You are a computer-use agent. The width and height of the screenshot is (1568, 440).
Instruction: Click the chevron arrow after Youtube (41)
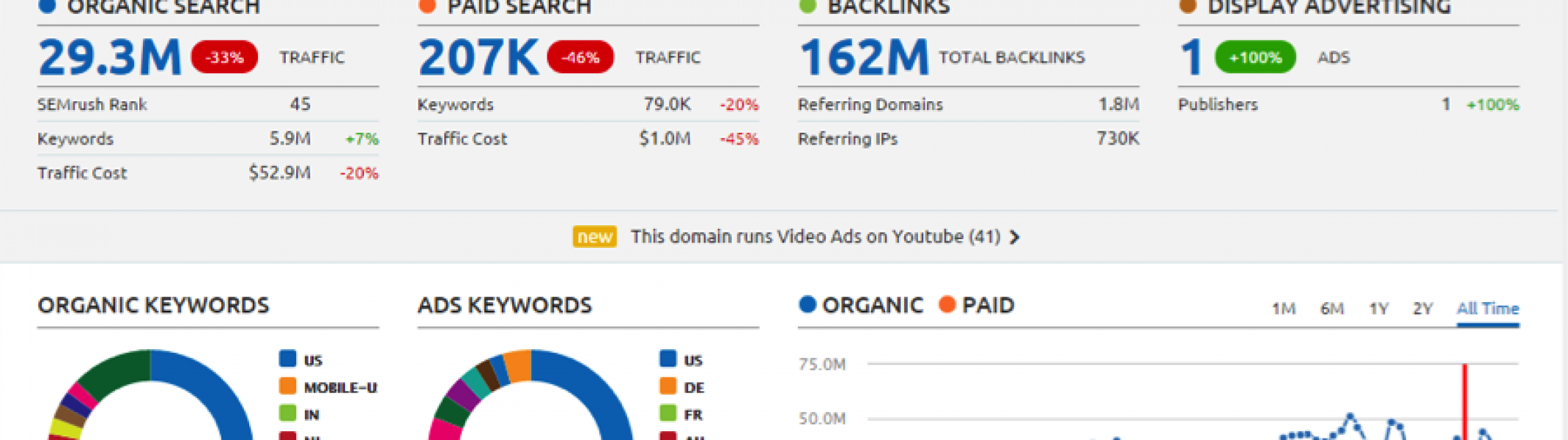1014,237
